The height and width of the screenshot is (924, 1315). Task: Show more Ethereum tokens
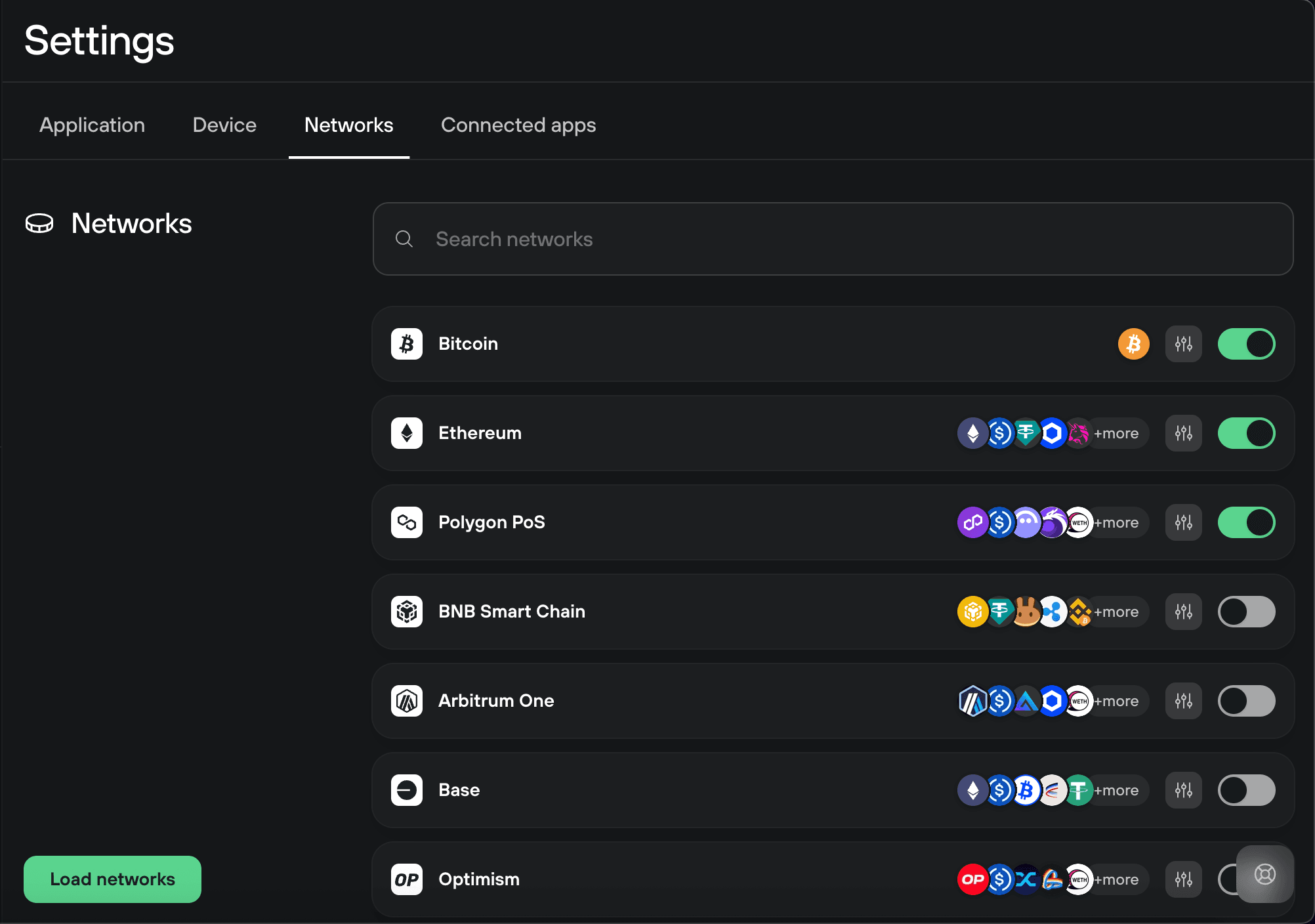(1116, 433)
